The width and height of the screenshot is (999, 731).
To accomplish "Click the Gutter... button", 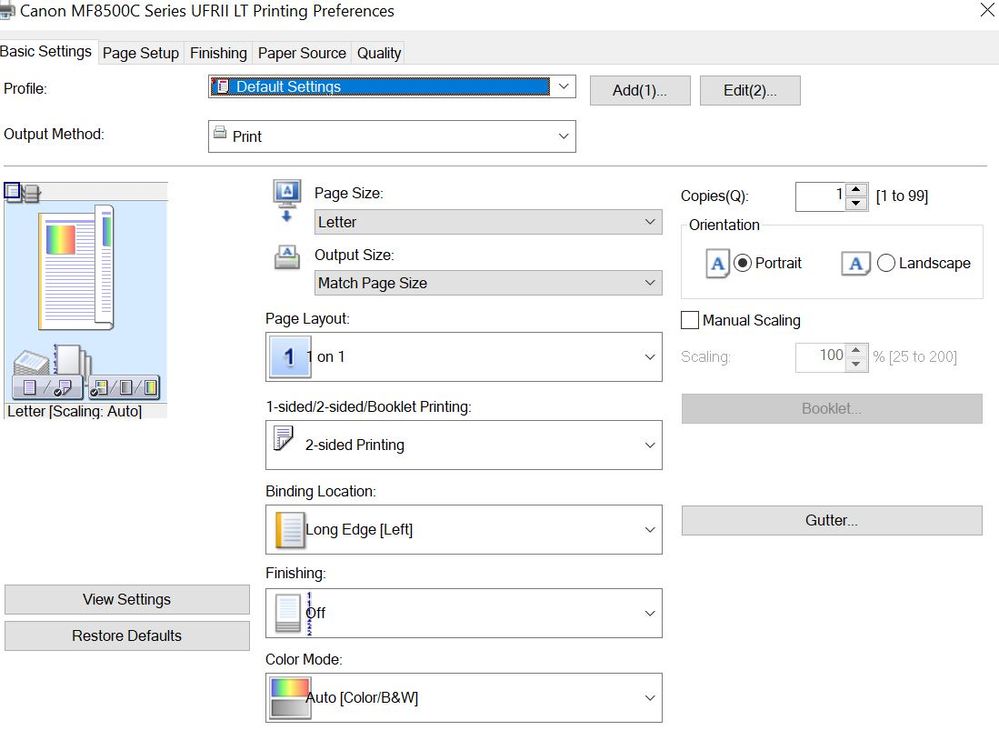I will [831, 520].
